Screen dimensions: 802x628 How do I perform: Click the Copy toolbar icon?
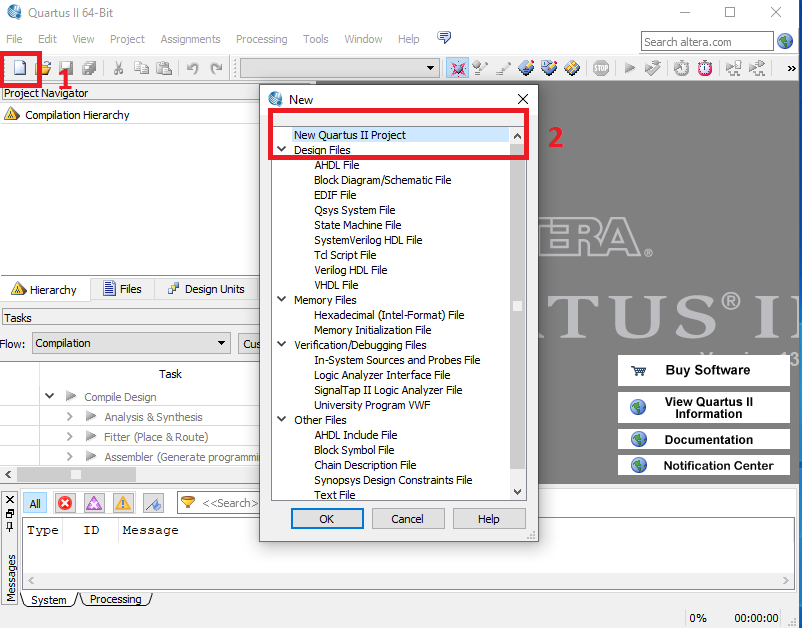pyautogui.click(x=141, y=68)
